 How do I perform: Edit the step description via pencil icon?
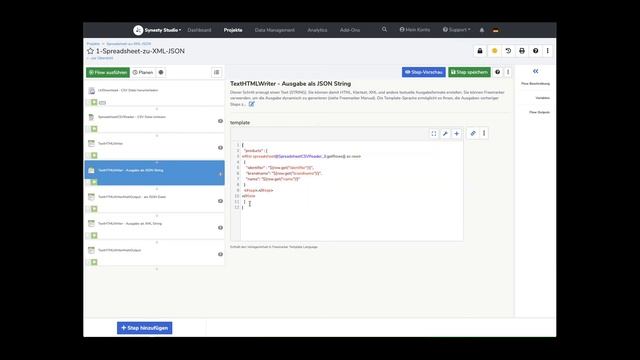[x=251, y=104]
